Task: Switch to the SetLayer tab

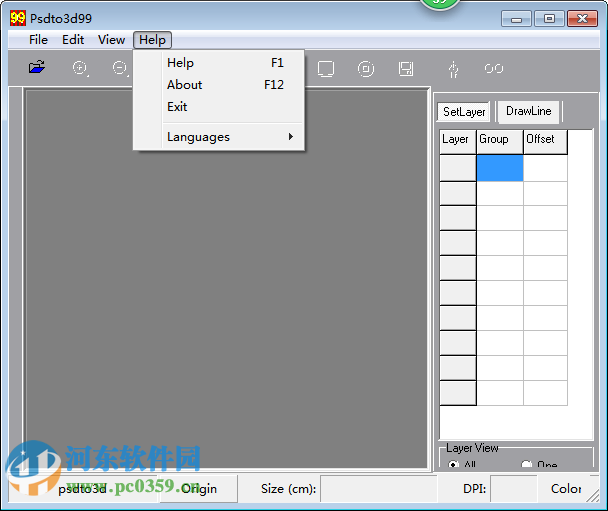Action: click(464, 112)
